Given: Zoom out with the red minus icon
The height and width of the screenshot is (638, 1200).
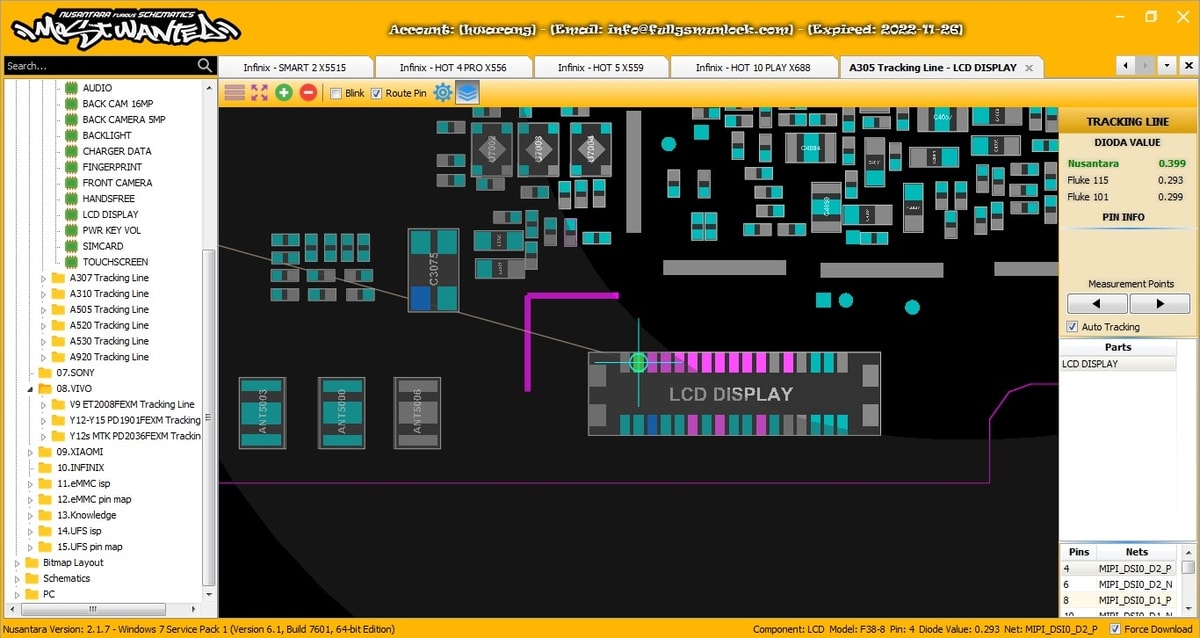Looking at the screenshot, I should (308, 93).
